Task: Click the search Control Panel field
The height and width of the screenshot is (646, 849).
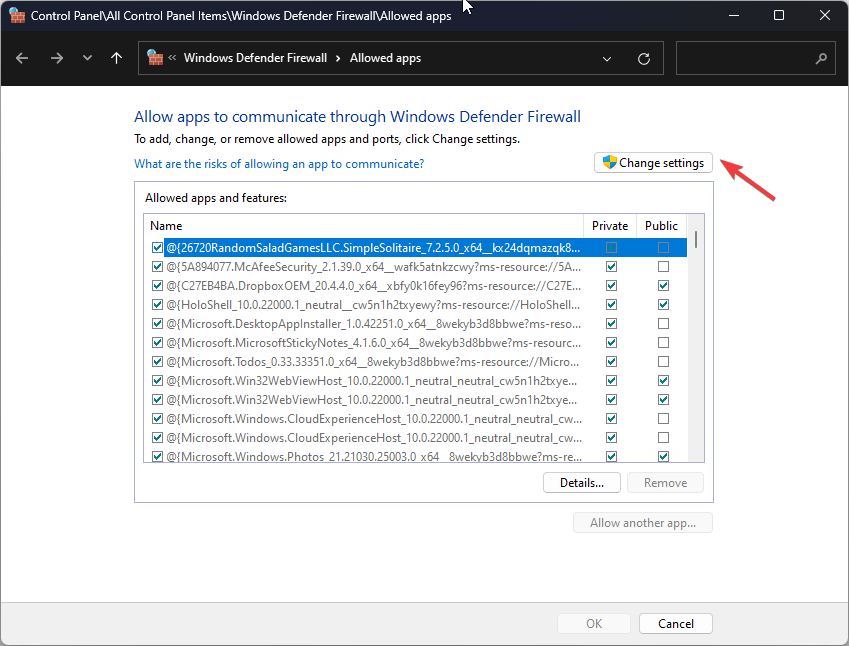Action: pos(755,58)
